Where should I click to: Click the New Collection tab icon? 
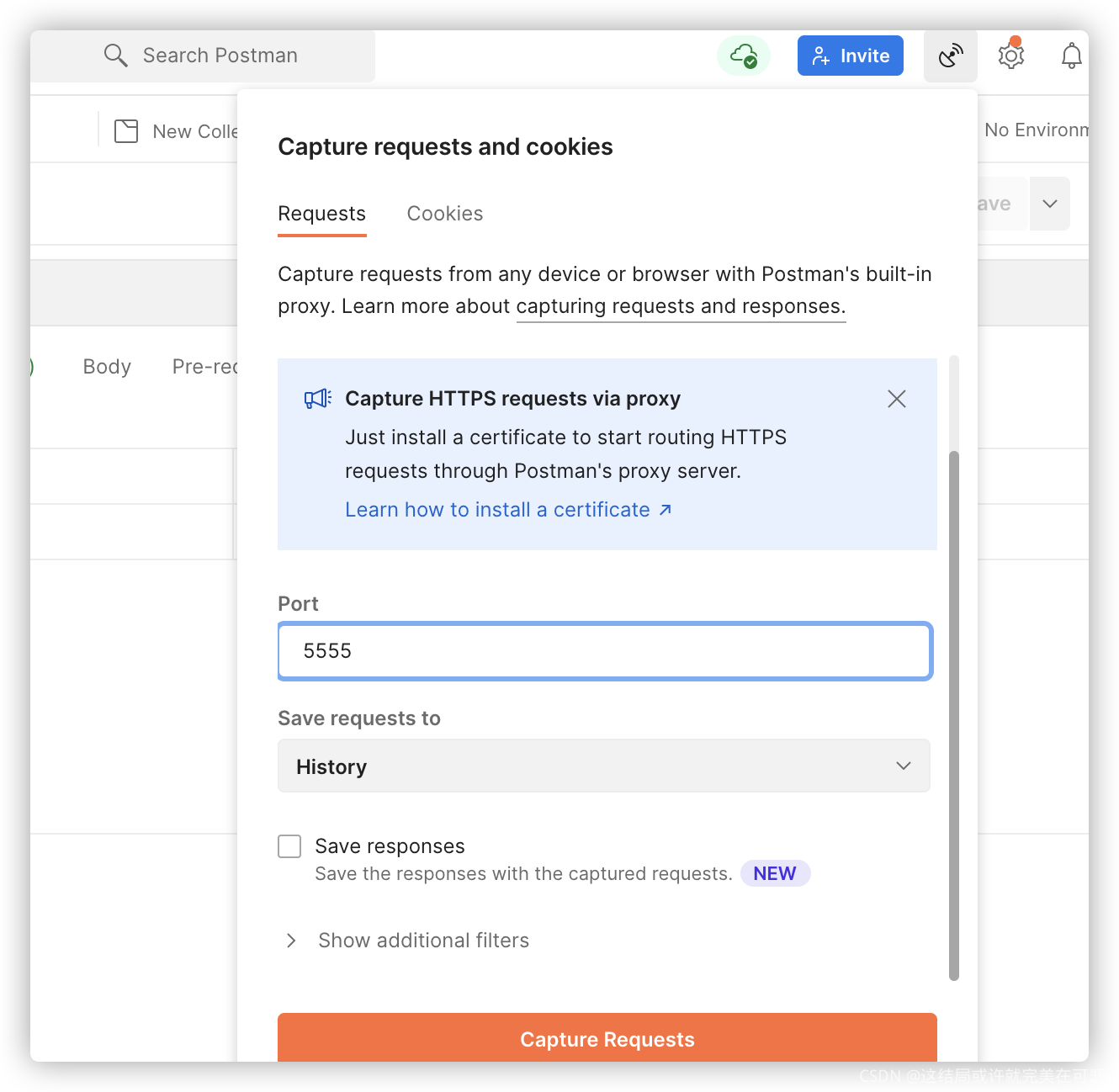click(126, 131)
